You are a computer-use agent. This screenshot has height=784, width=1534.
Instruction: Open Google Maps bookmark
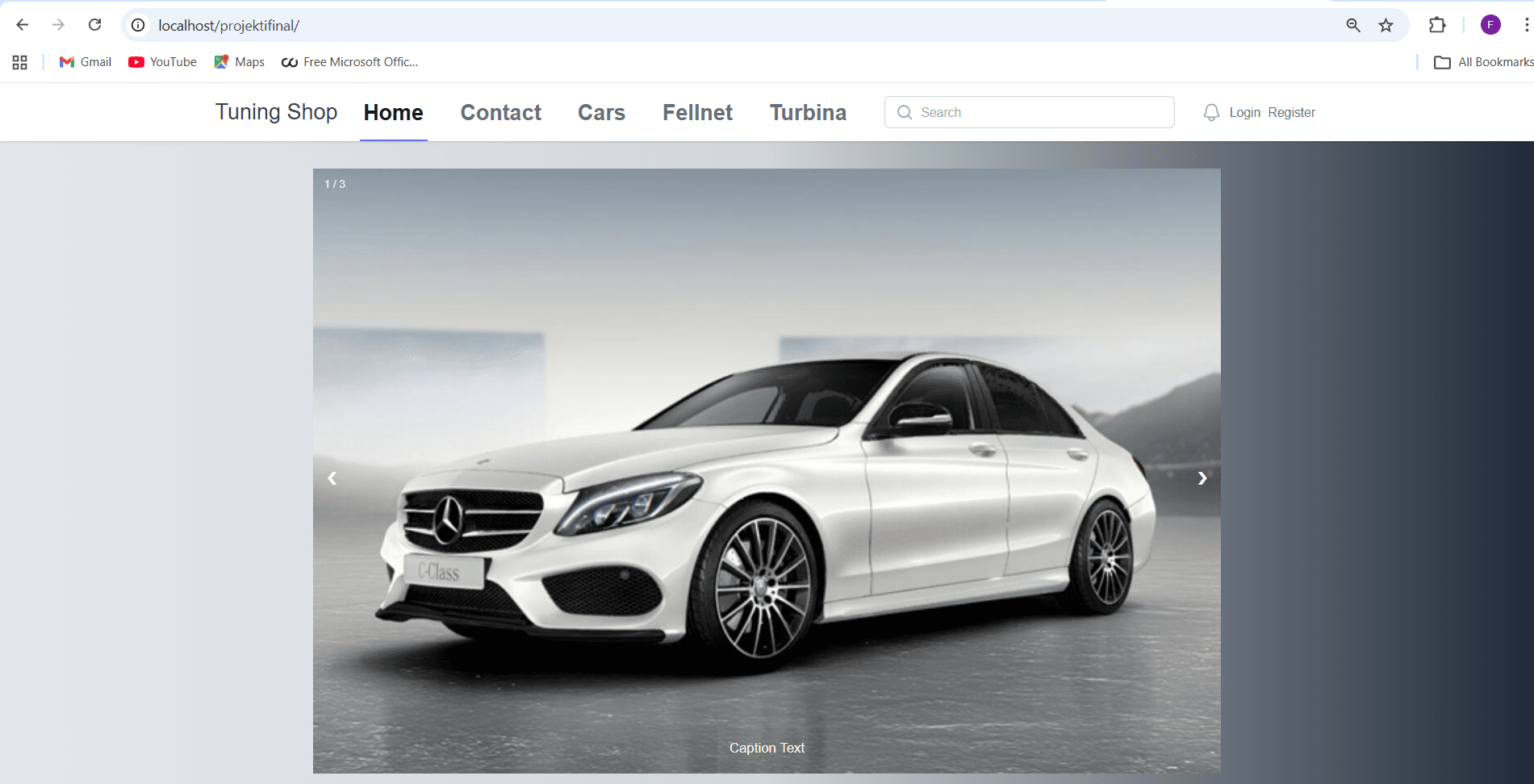238,61
